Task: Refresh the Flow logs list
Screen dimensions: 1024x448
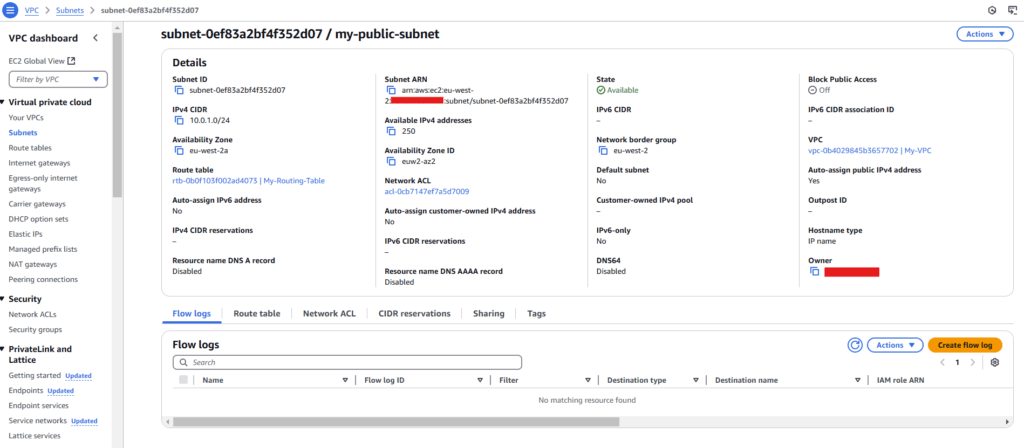Action: pyautogui.click(x=855, y=345)
